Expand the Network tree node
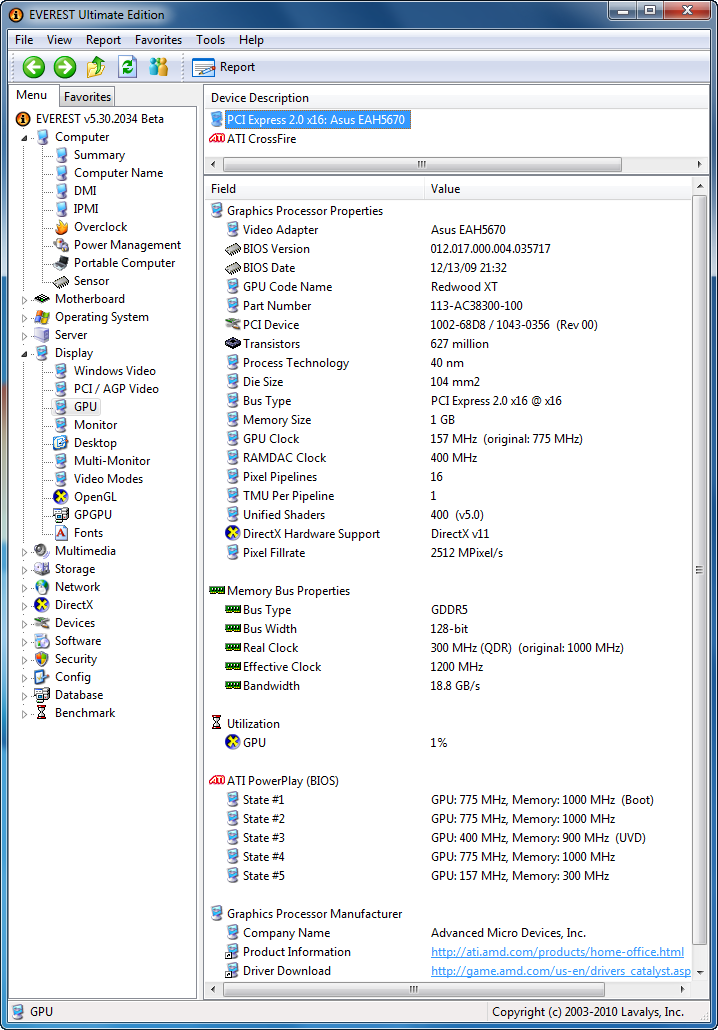 (x=24, y=588)
